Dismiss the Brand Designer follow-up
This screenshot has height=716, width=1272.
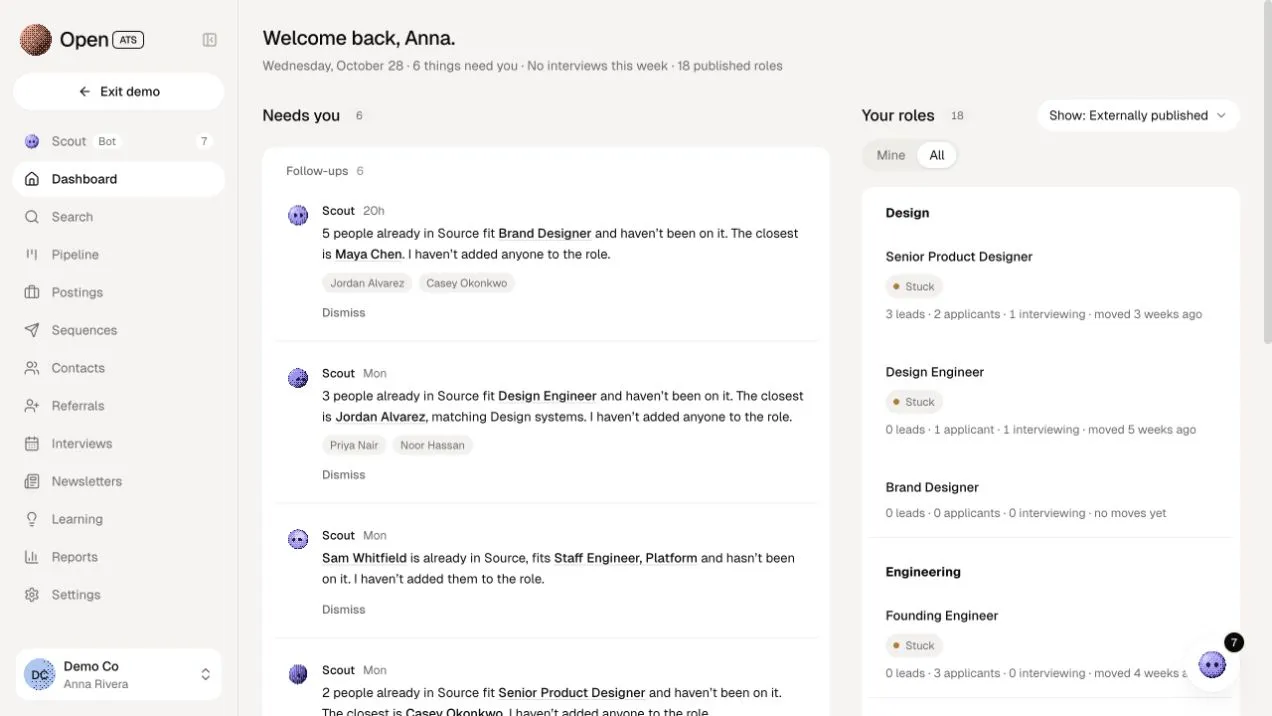(x=343, y=313)
